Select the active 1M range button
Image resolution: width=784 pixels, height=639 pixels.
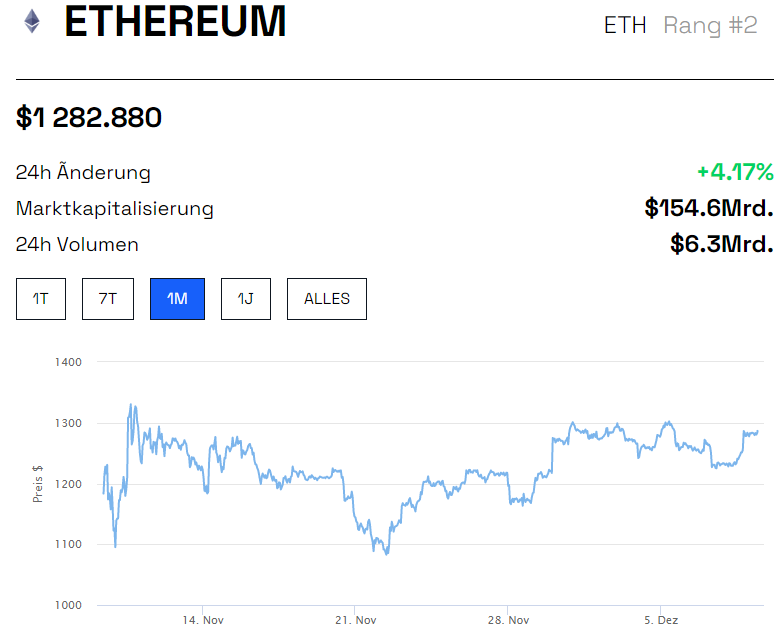pos(177,299)
